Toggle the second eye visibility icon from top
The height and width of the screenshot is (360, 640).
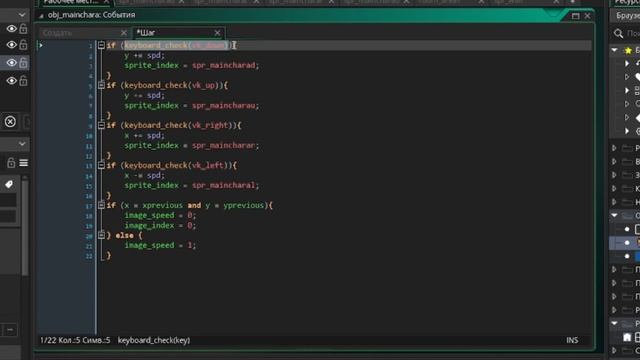click(11, 44)
